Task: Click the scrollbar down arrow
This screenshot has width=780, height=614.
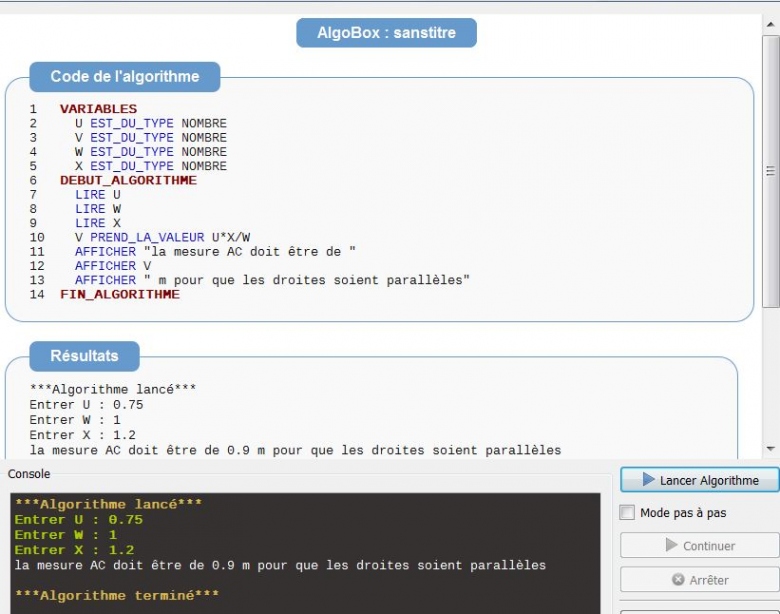Action: [x=770, y=449]
